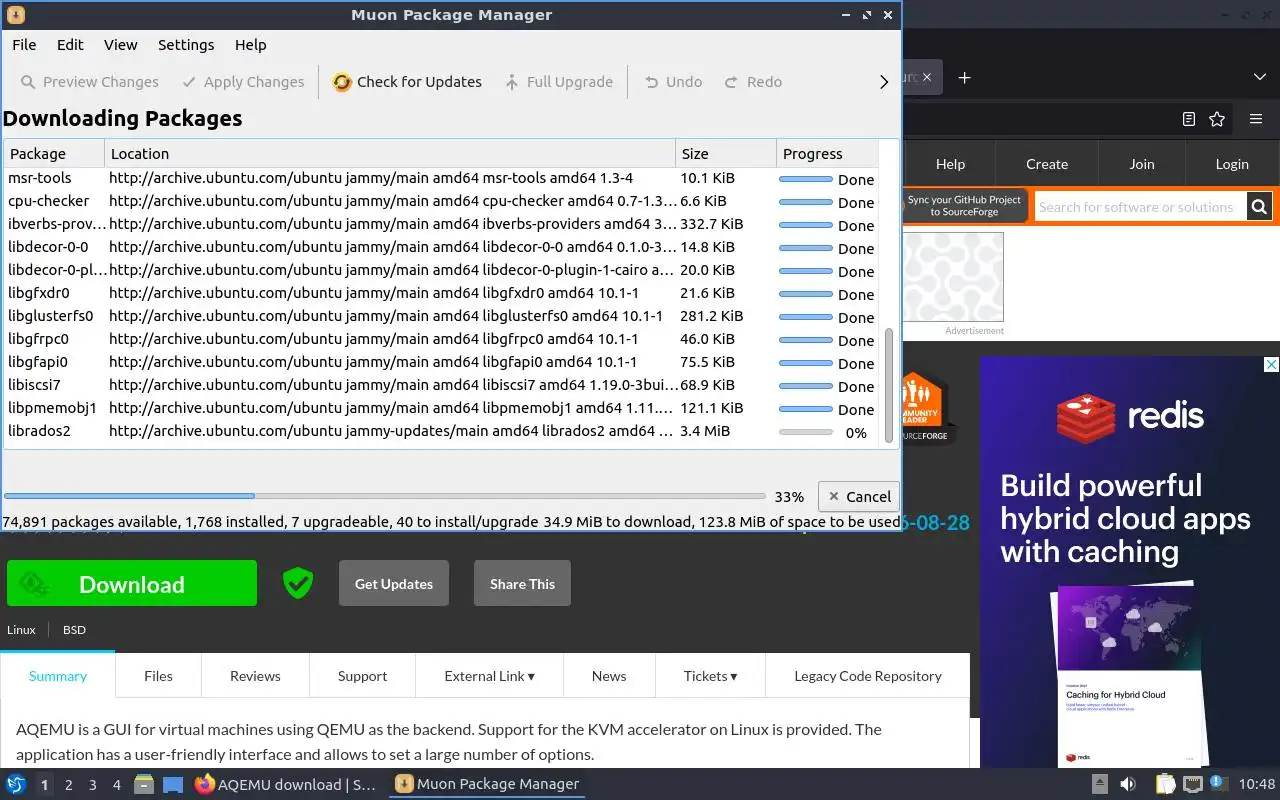Open the Summary tab on SourceForge page
1280x800 pixels.
coord(58,676)
